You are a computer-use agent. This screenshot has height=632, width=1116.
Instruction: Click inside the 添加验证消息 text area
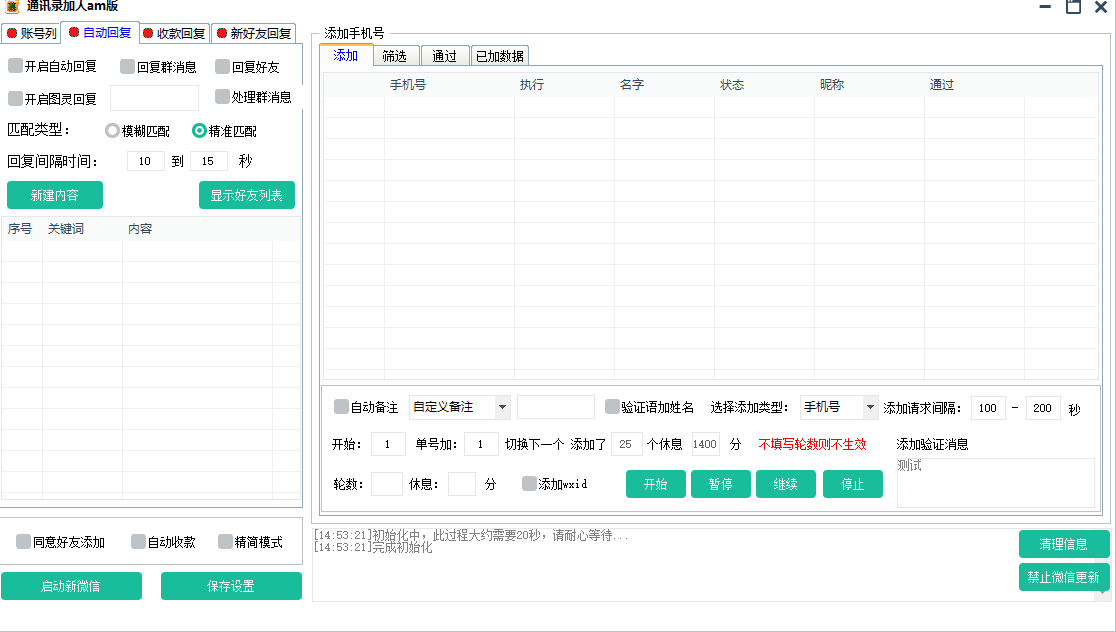pos(995,480)
